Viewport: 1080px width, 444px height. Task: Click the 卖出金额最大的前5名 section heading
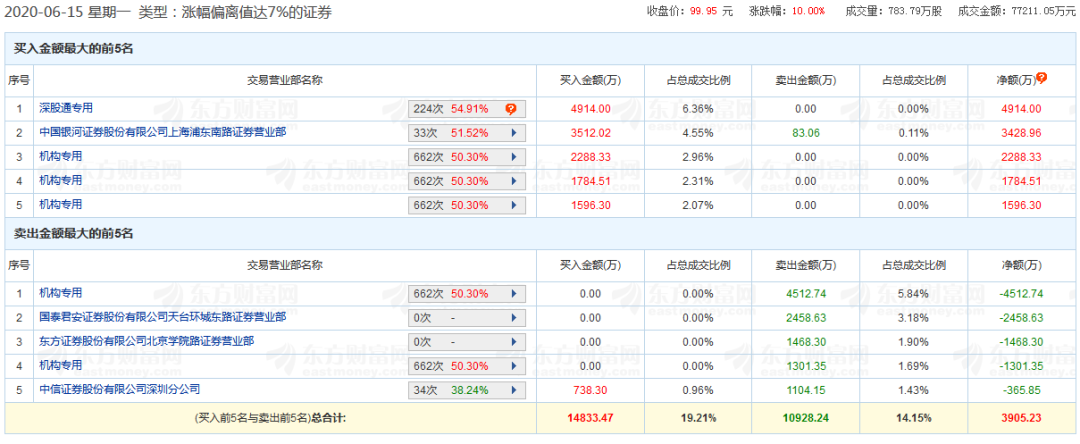pyautogui.click(x=73, y=233)
